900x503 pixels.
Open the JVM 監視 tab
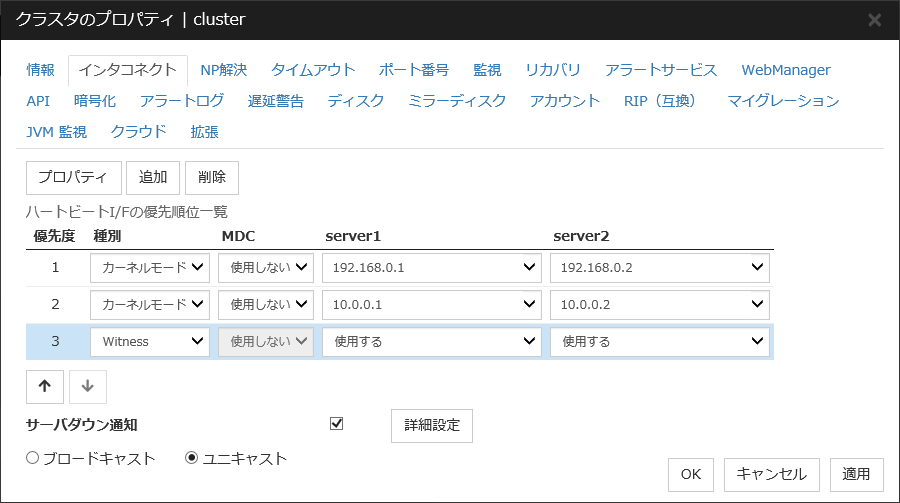(56, 132)
